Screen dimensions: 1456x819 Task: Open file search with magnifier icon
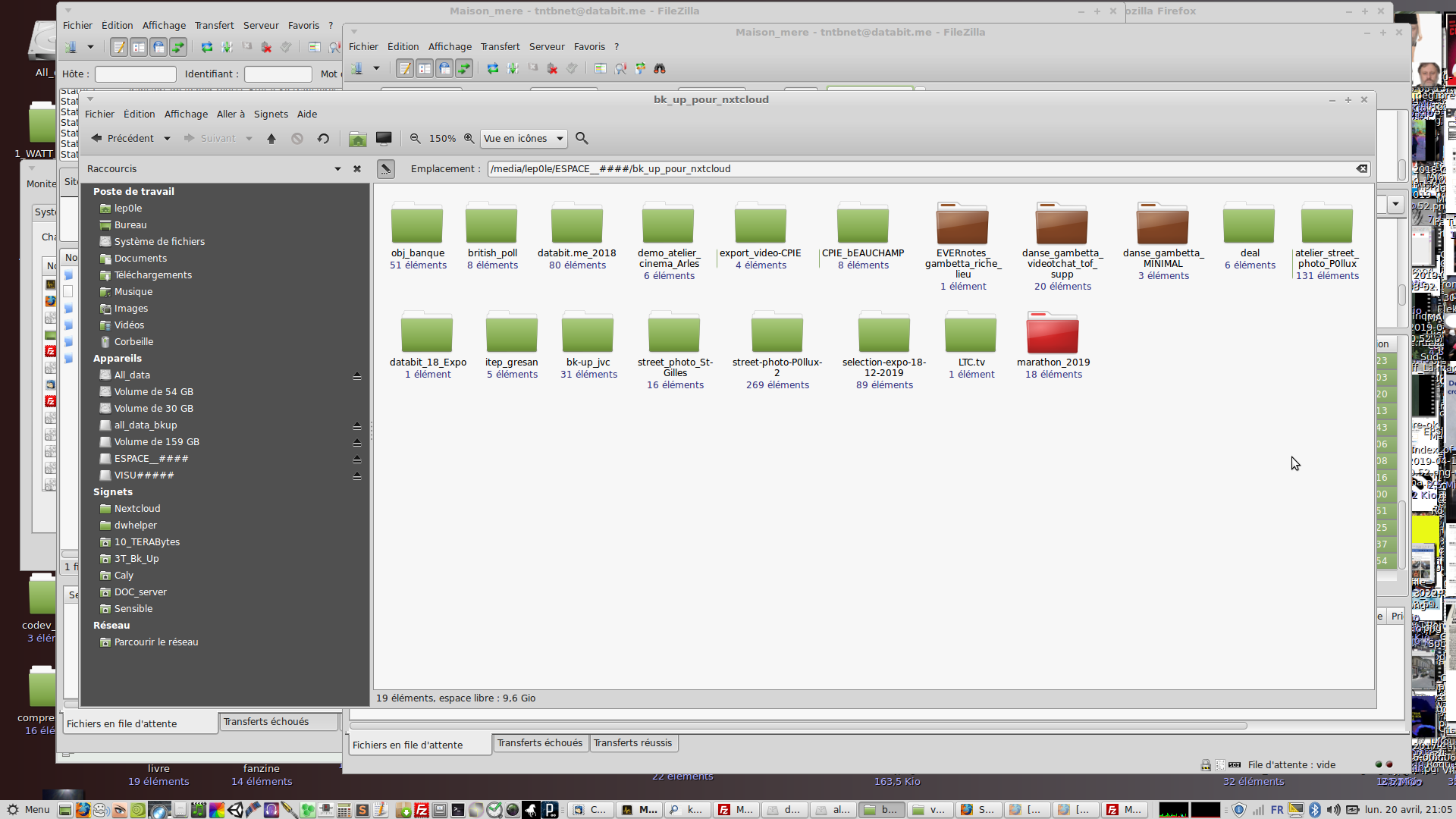(x=582, y=139)
